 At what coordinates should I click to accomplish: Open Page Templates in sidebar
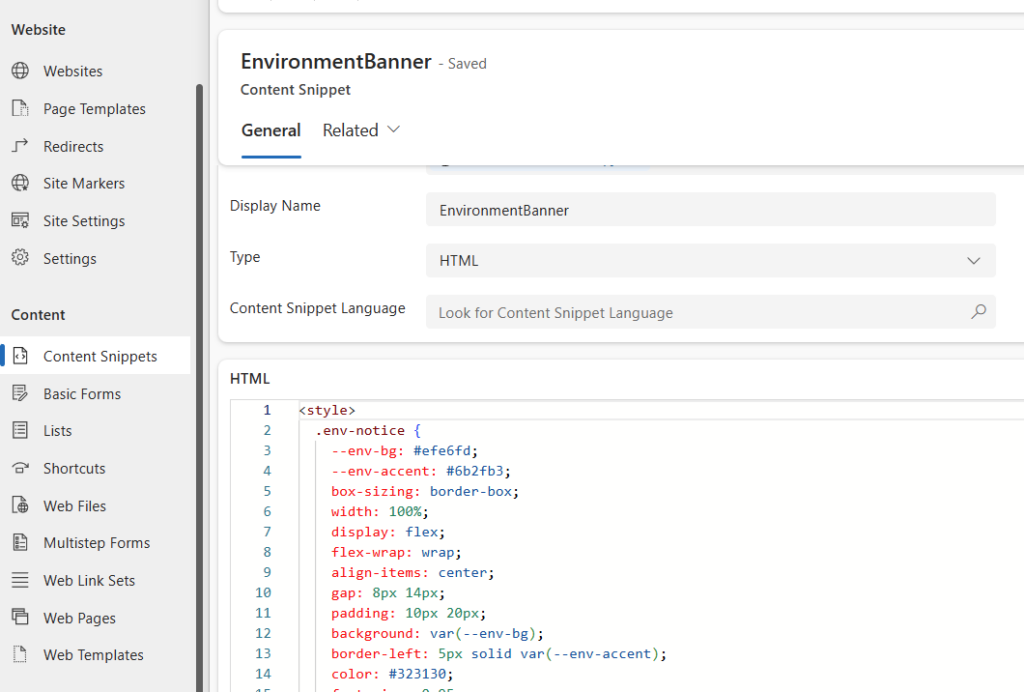click(x=95, y=109)
